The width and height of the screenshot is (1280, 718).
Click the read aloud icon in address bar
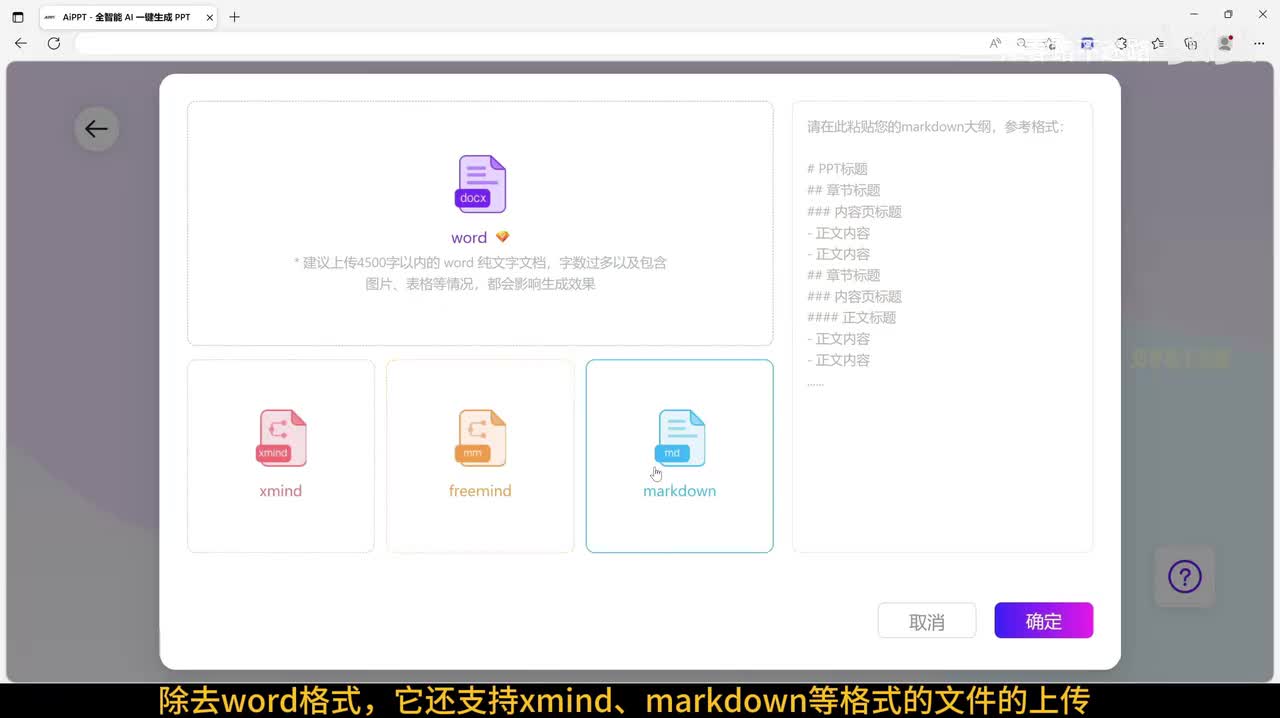995,43
